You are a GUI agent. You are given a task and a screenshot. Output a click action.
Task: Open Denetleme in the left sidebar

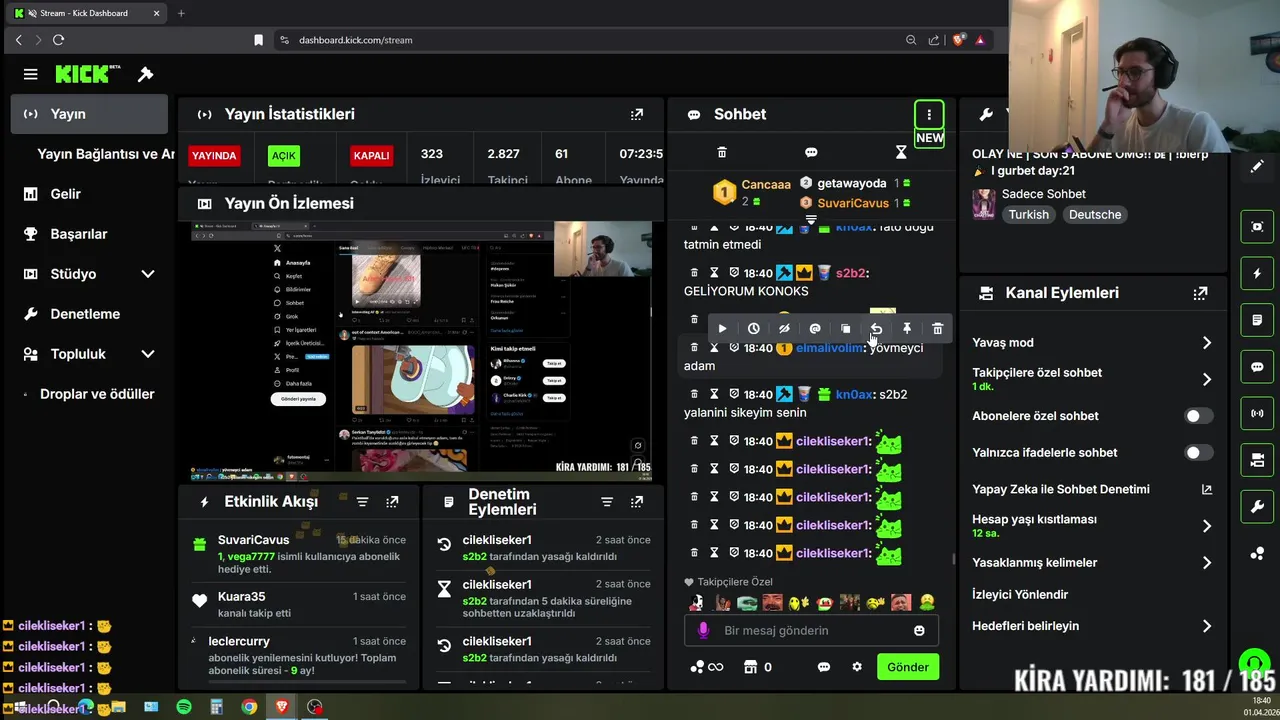pos(90,314)
